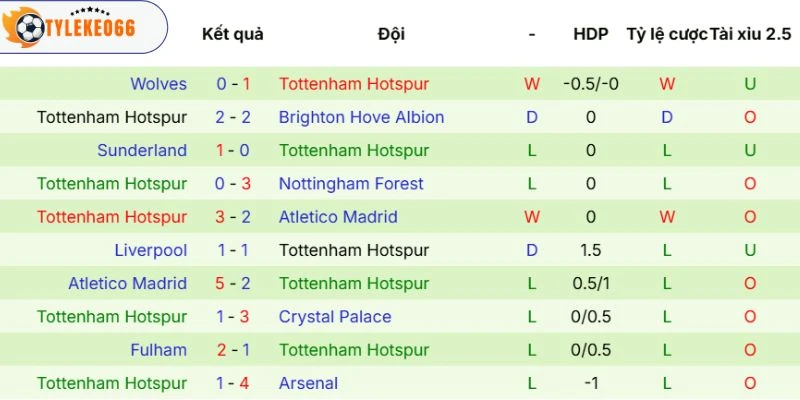Click the Kết quả column header
This screenshot has width=800, height=400.
233,34
